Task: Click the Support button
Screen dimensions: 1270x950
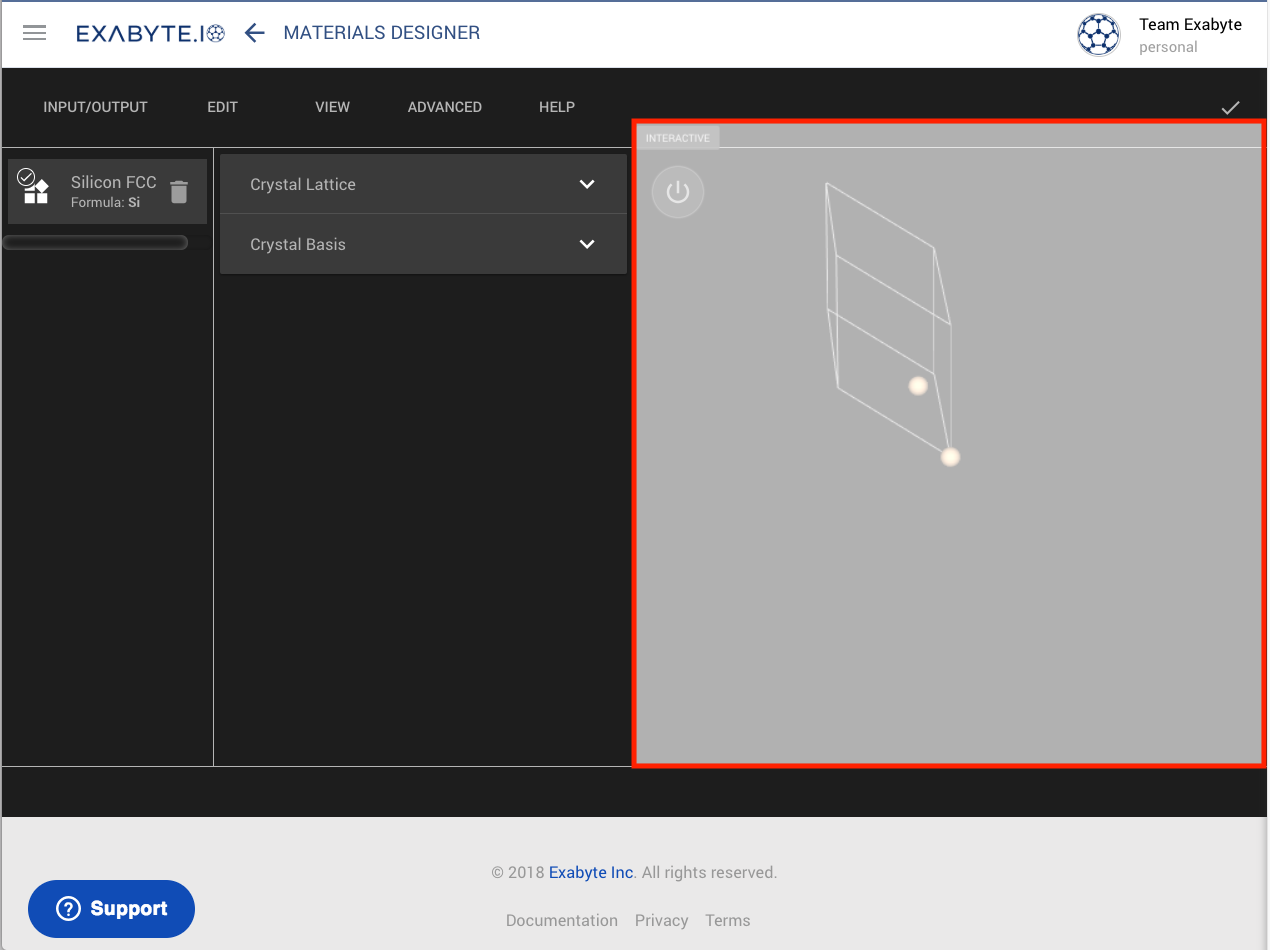Action: (111, 908)
